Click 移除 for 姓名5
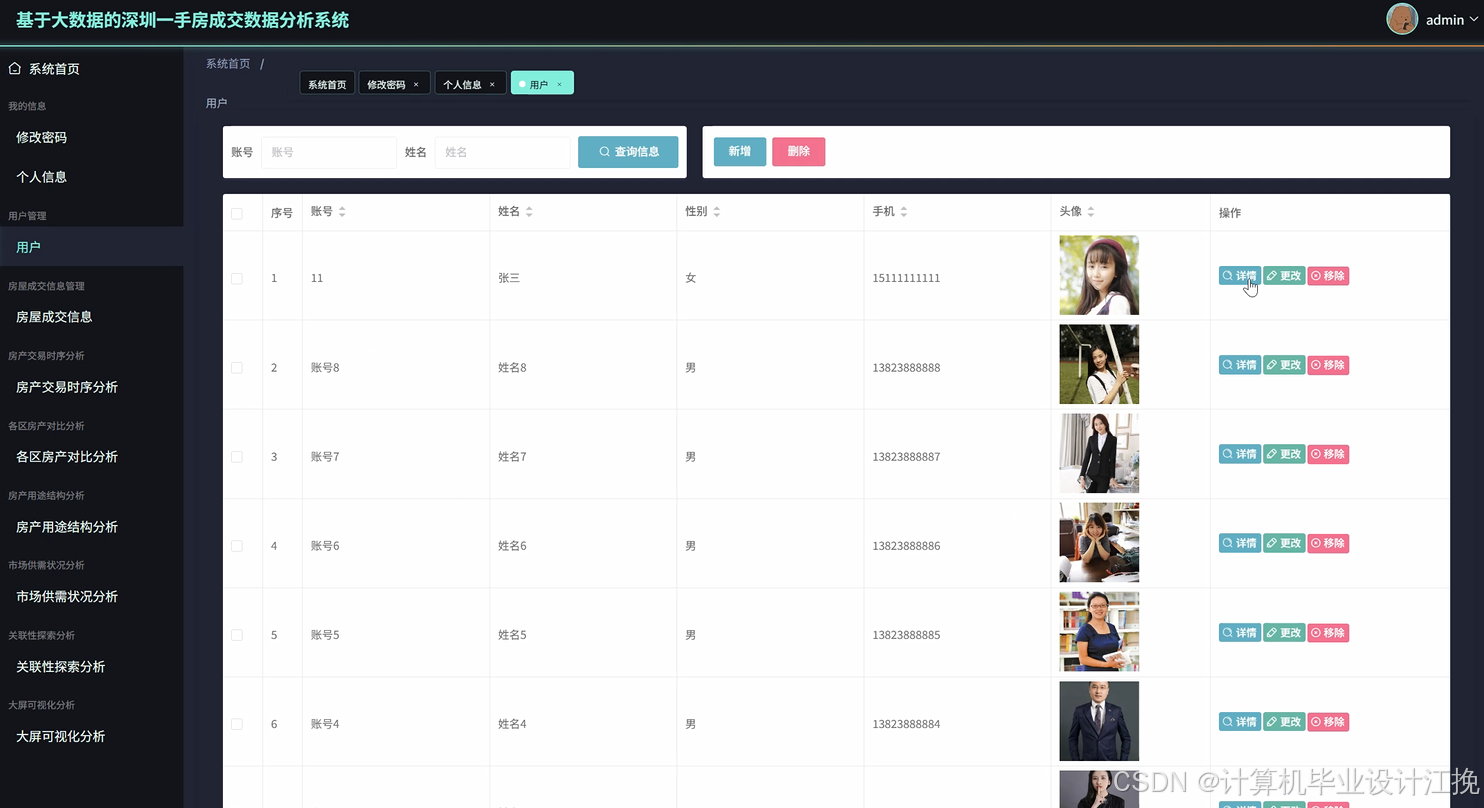The width and height of the screenshot is (1484, 808). click(1328, 633)
